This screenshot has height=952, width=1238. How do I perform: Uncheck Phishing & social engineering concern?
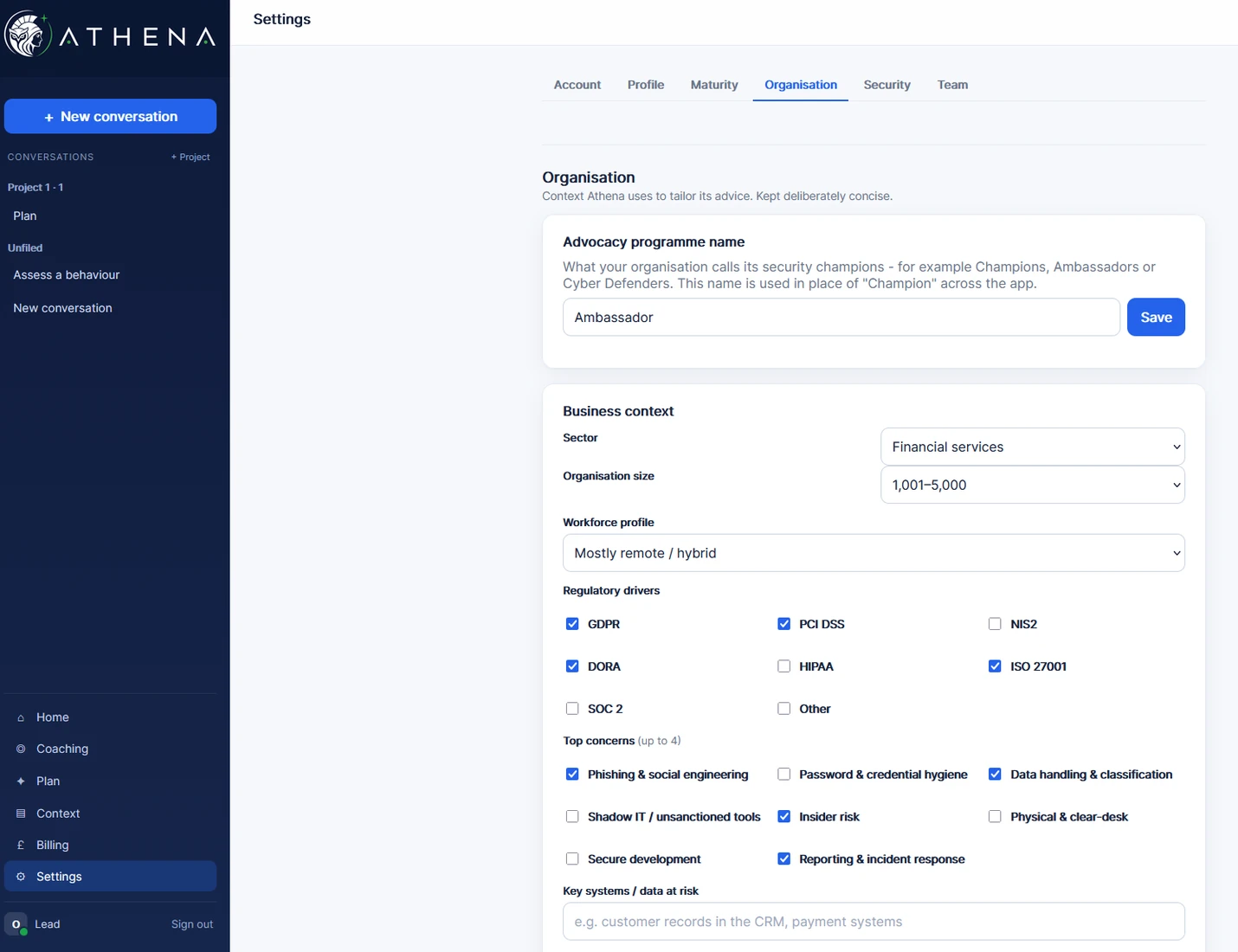click(572, 775)
